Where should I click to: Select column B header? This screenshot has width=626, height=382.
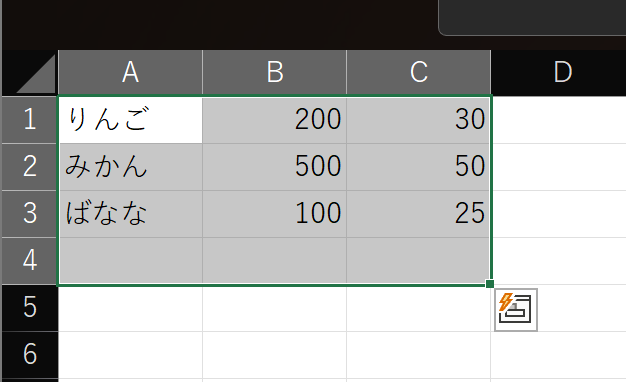point(274,72)
